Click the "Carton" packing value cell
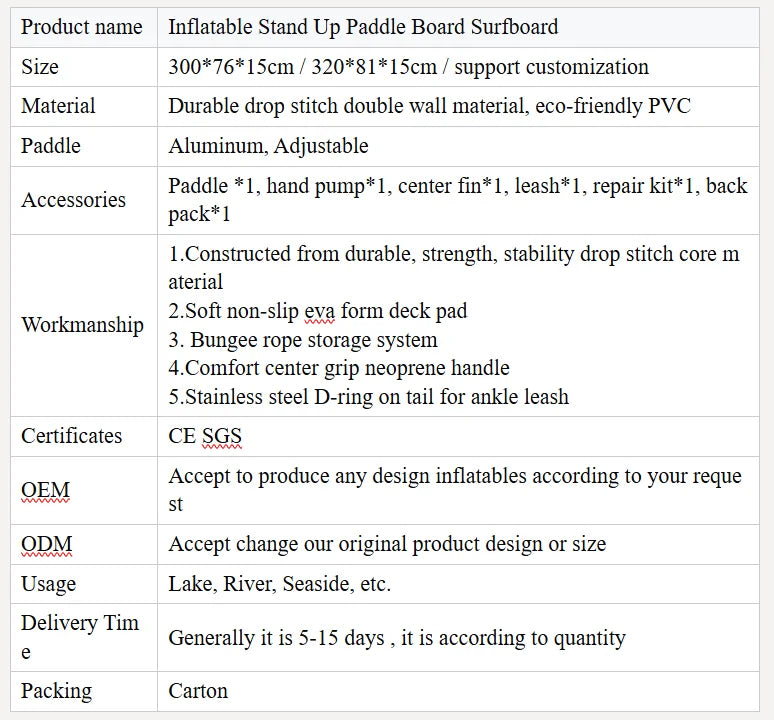The image size is (774, 720). 198,691
